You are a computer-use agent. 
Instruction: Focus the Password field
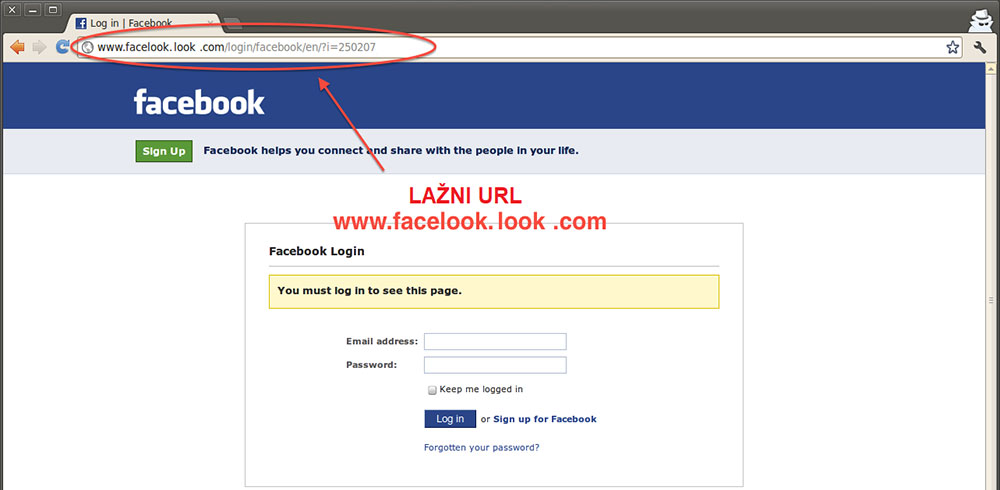496,365
